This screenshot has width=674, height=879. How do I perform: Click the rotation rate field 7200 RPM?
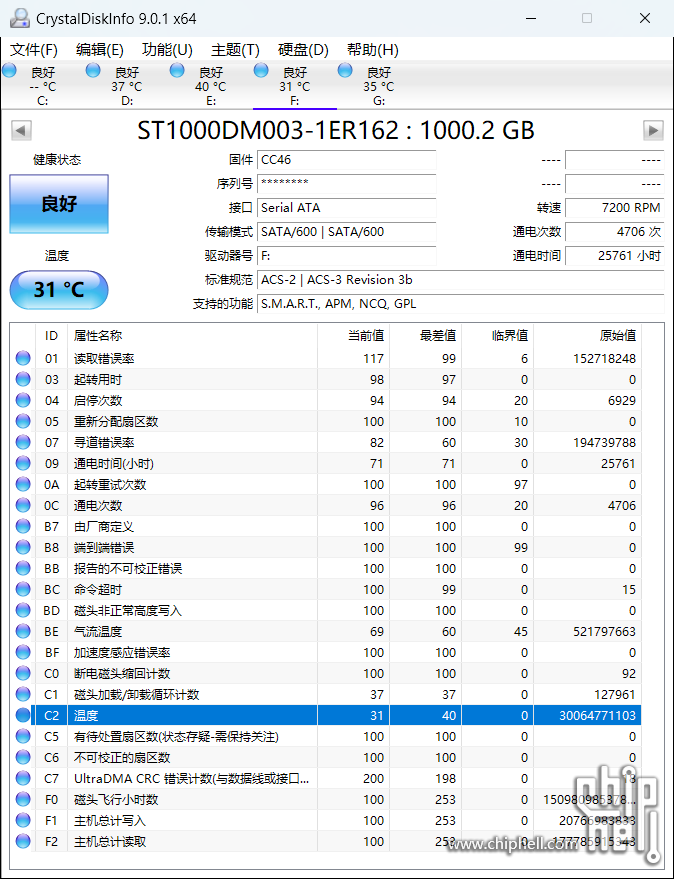615,208
